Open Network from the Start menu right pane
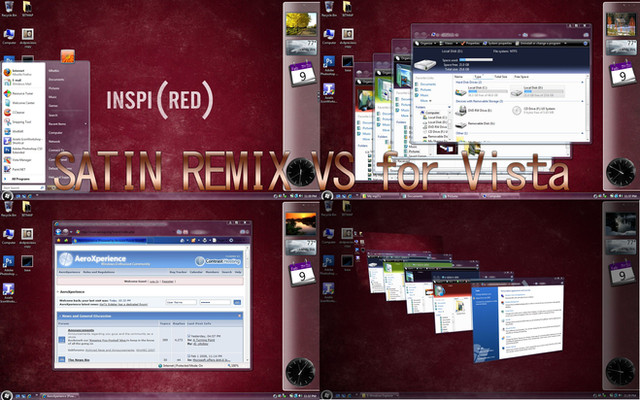 (54, 141)
